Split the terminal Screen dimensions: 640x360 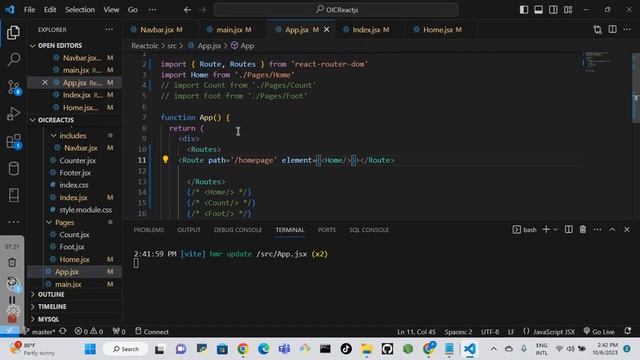click(x=569, y=229)
